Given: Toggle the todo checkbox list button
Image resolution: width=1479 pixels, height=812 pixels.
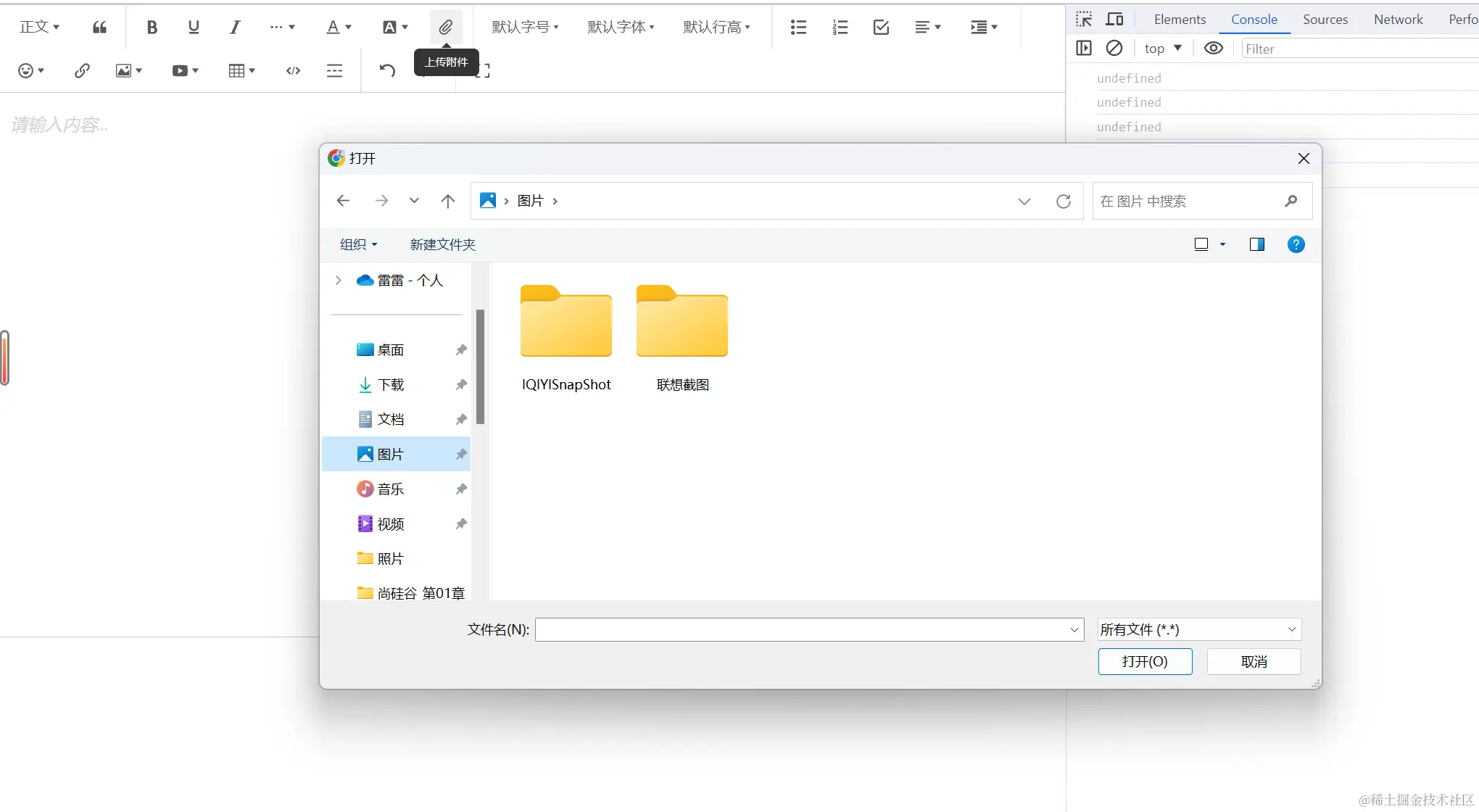Looking at the screenshot, I should (x=881, y=28).
